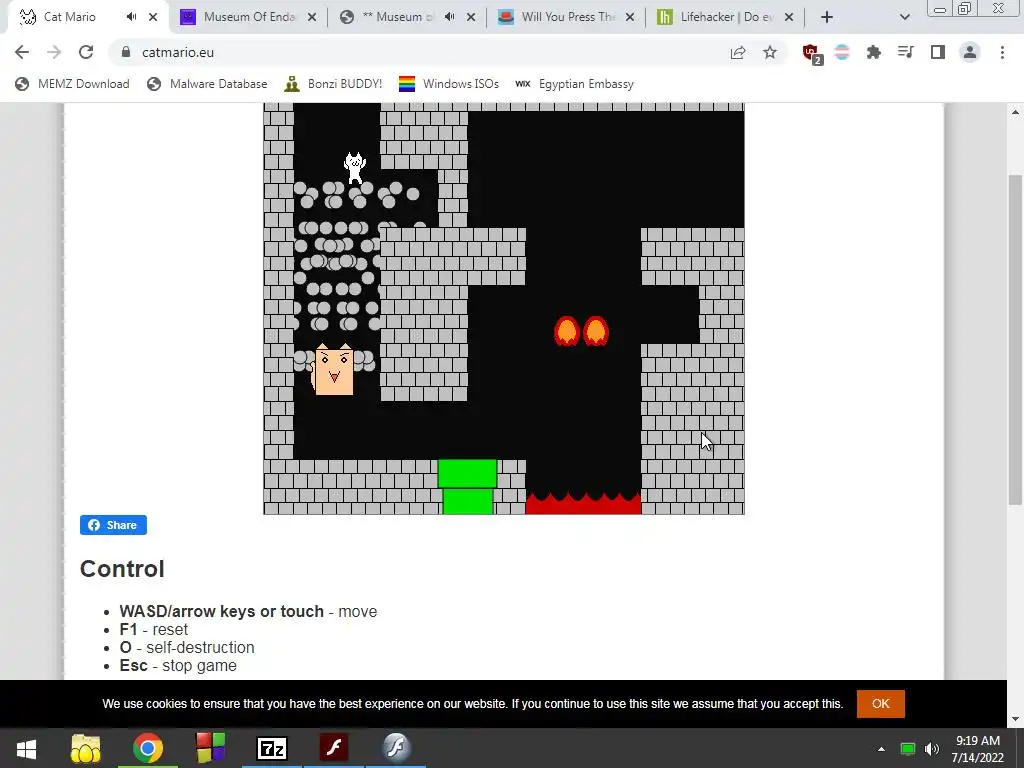This screenshot has height=768, width=1024.
Task: Open the Windows Start menu
Action: pyautogui.click(x=26, y=748)
